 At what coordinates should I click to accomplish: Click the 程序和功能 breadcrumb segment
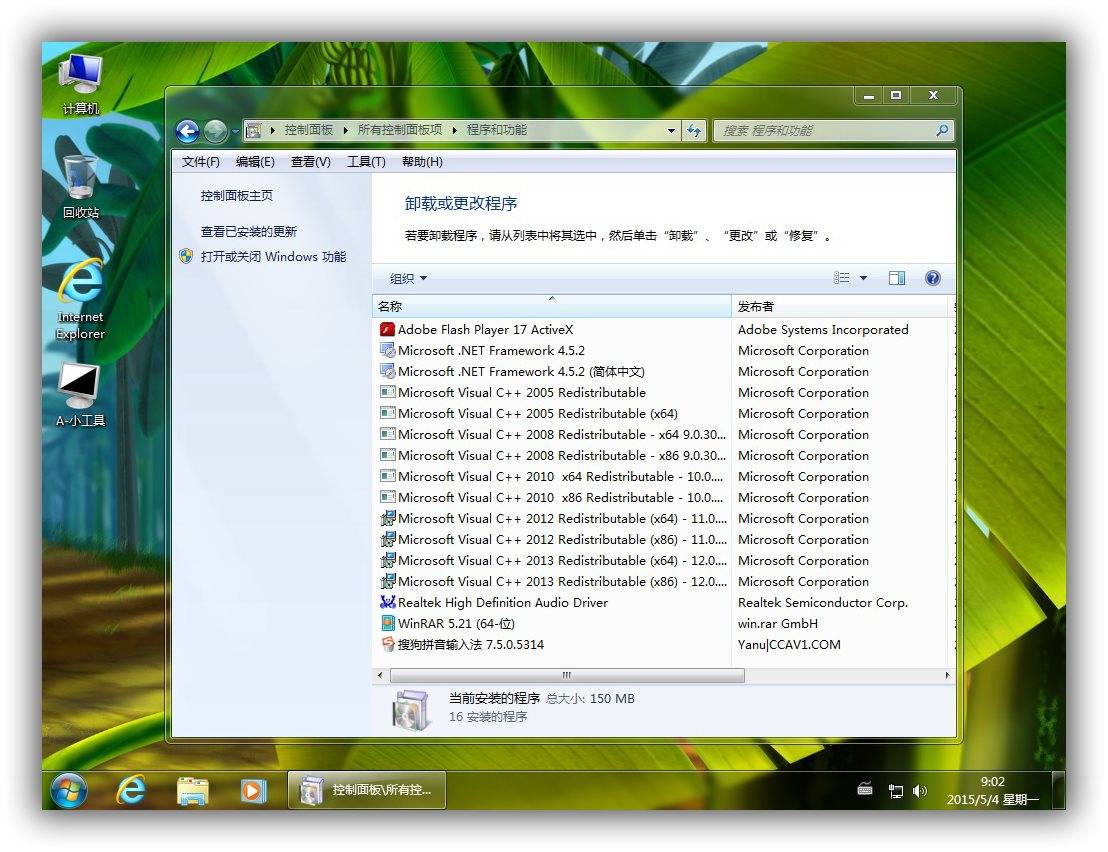click(497, 130)
